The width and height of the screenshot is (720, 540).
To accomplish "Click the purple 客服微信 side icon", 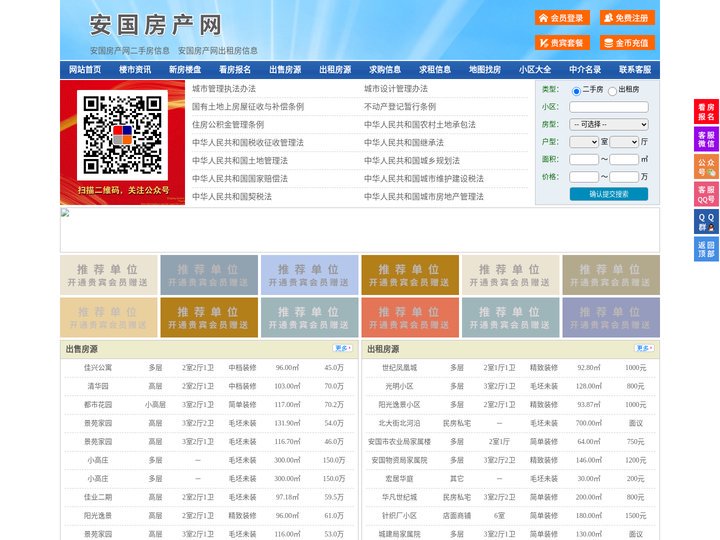I will [706, 139].
